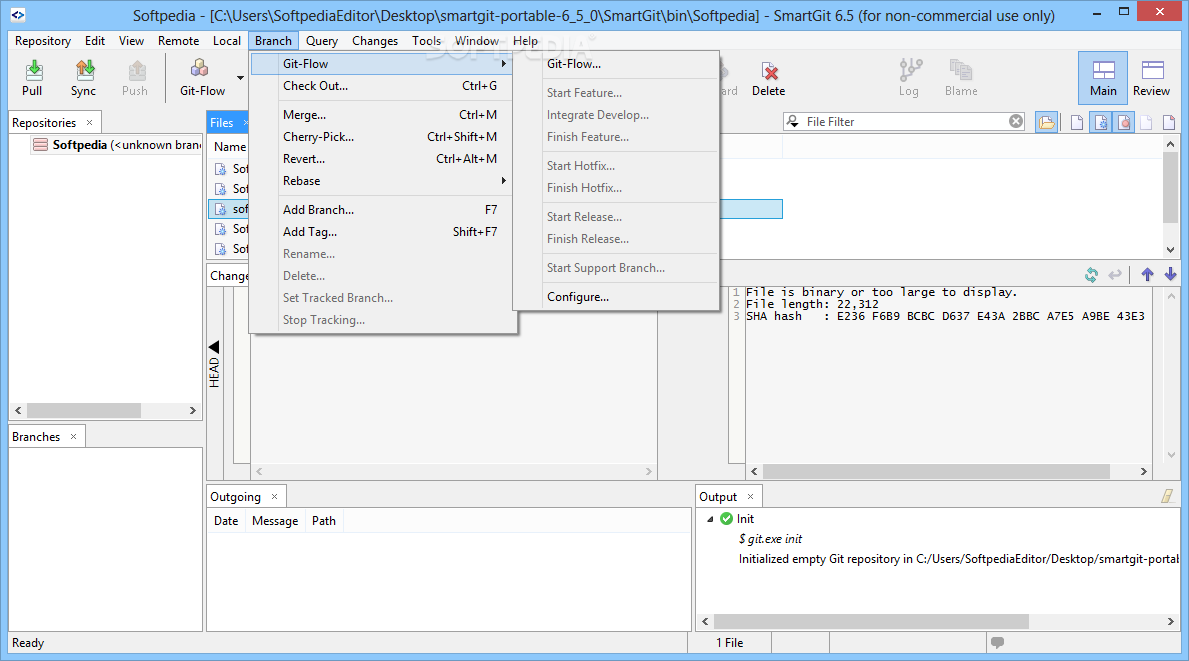
Task: Collapse the Init output tree node
Action: point(711,519)
